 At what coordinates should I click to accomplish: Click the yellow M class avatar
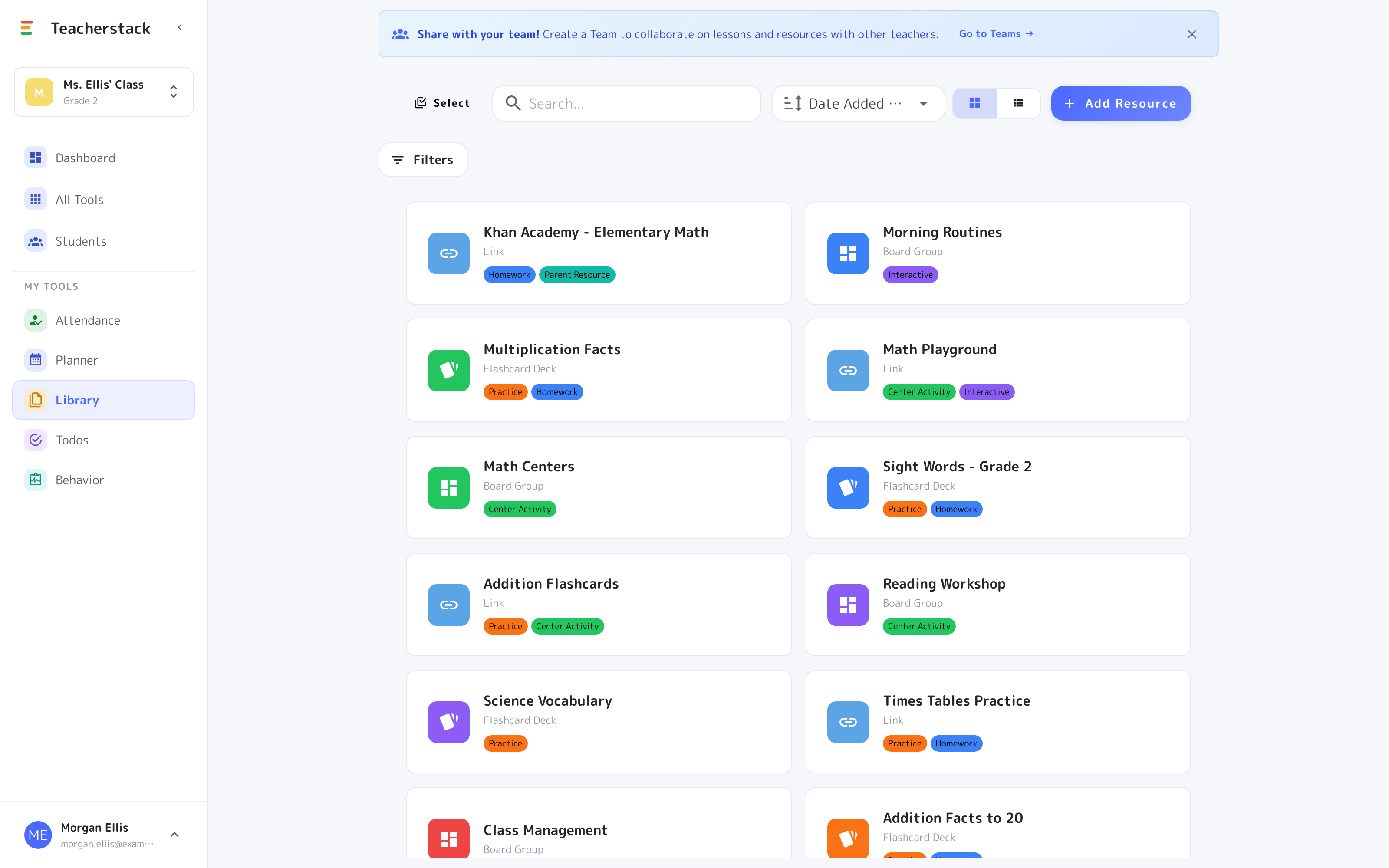(x=39, y=92)
